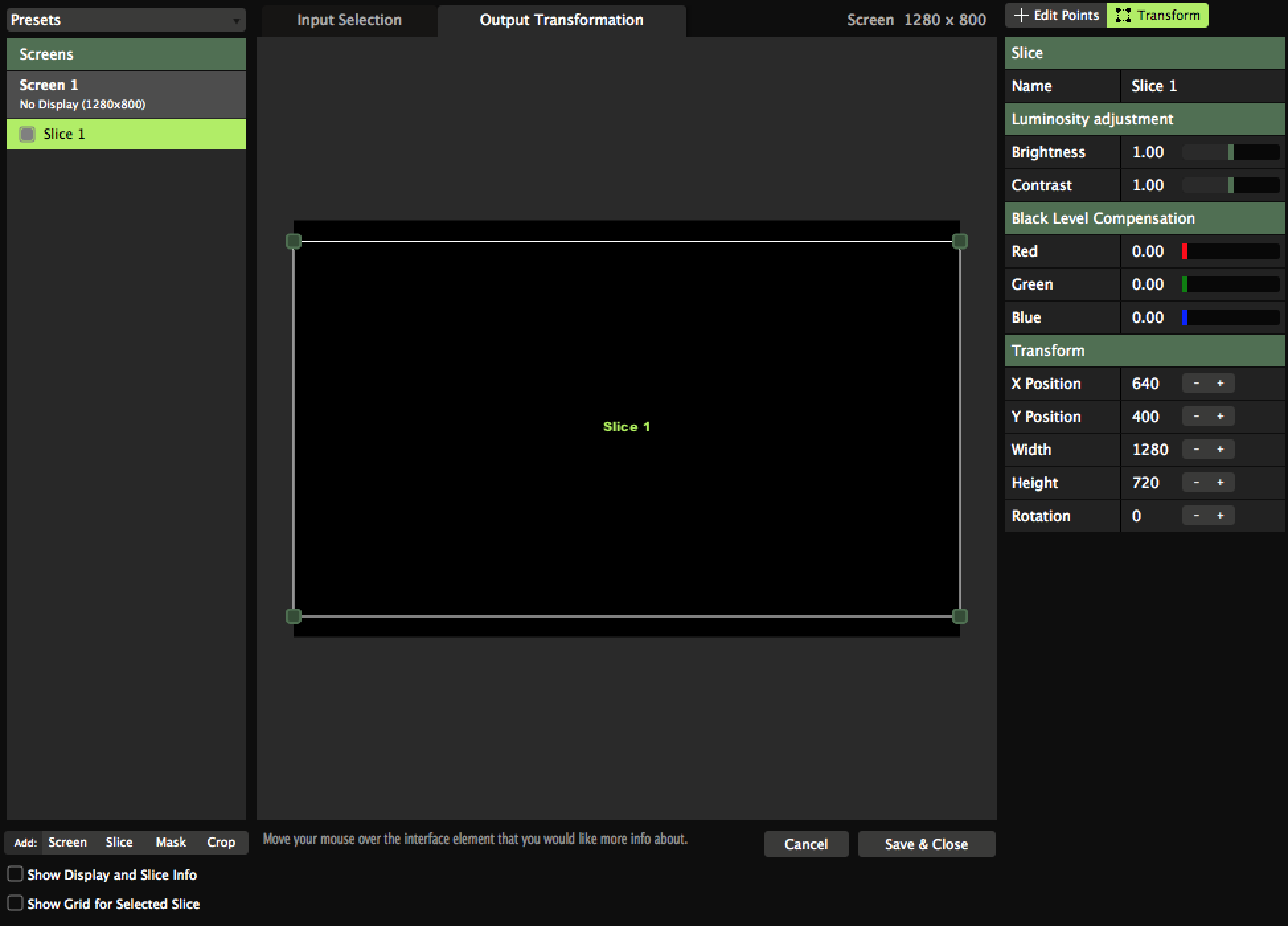The height and width of the screenshot is (926, 1288).
Task: Open the Presets dropdown
Action: click(x=126, y=20)
